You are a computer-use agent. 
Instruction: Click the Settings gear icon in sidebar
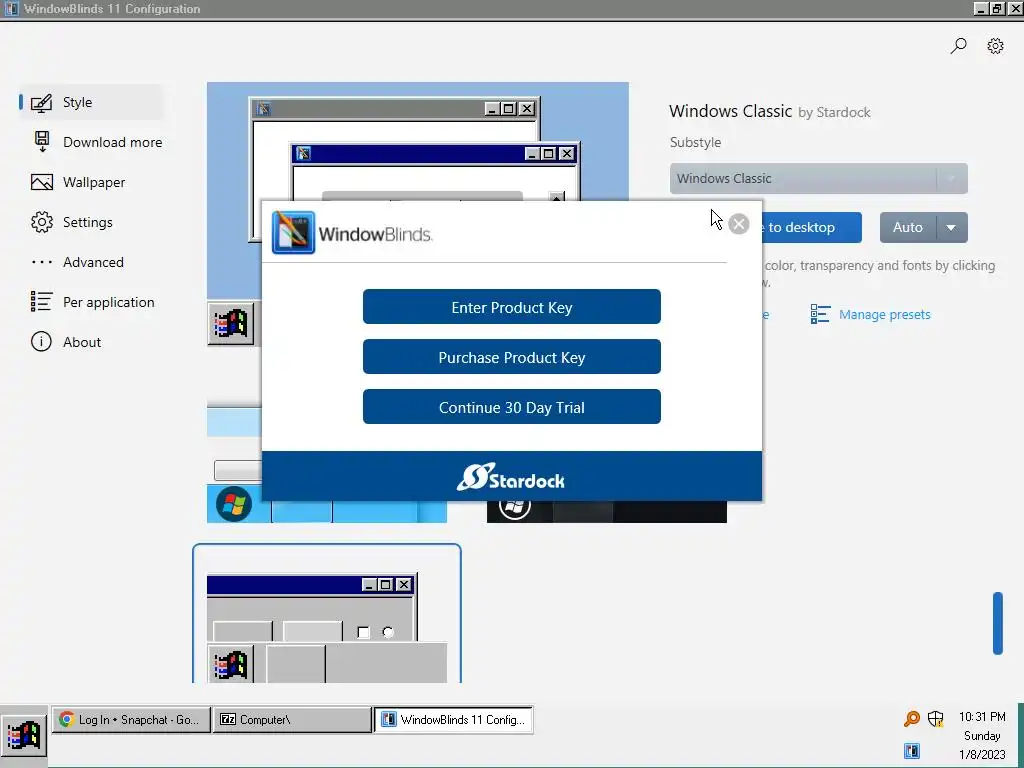coord(42,222)
